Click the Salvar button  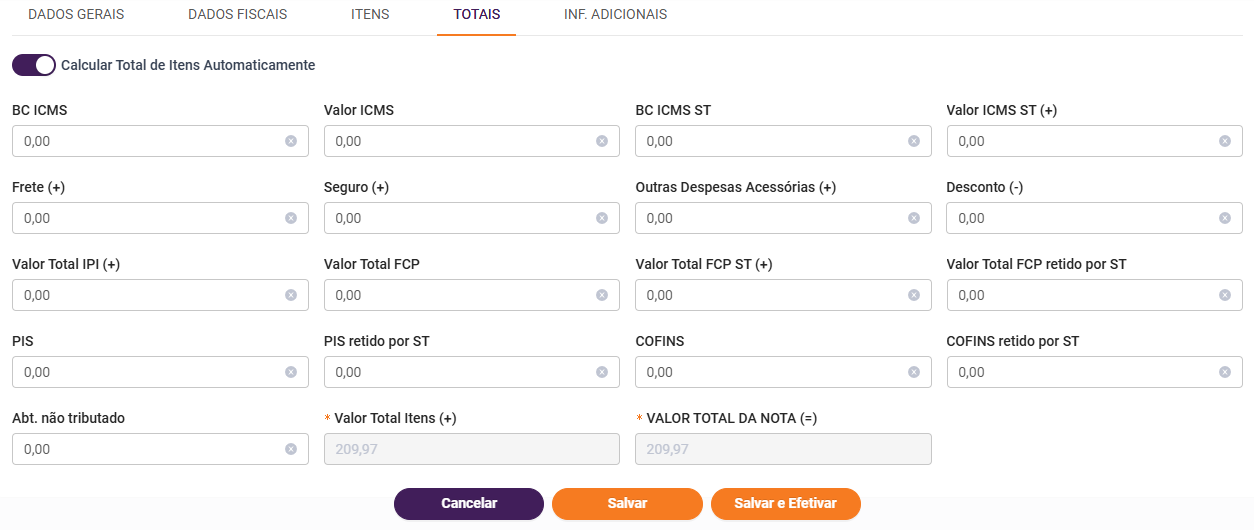(x=627, y=504)
